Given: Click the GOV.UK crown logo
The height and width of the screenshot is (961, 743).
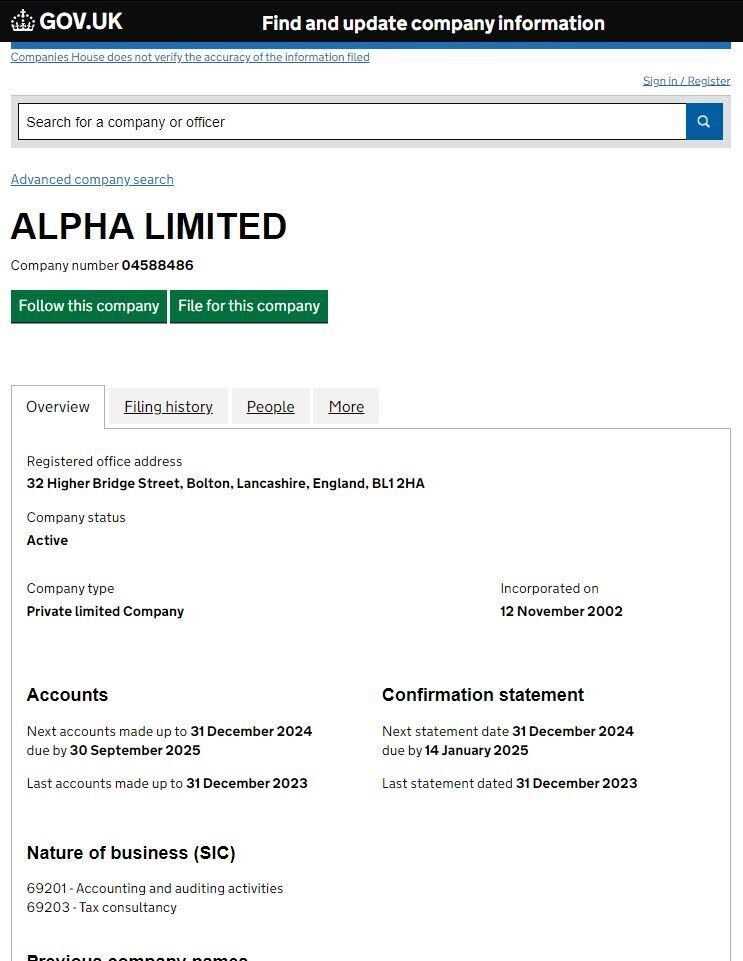Looking at the screenshot, I should 23,21.
